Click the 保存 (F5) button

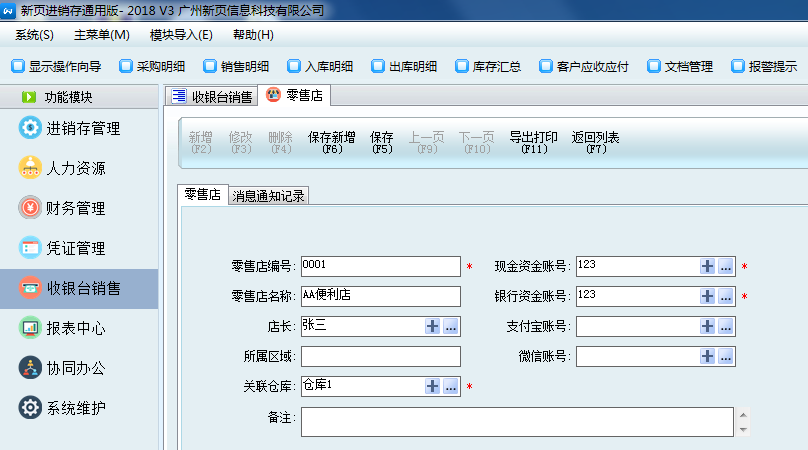(x=381, y=142)
